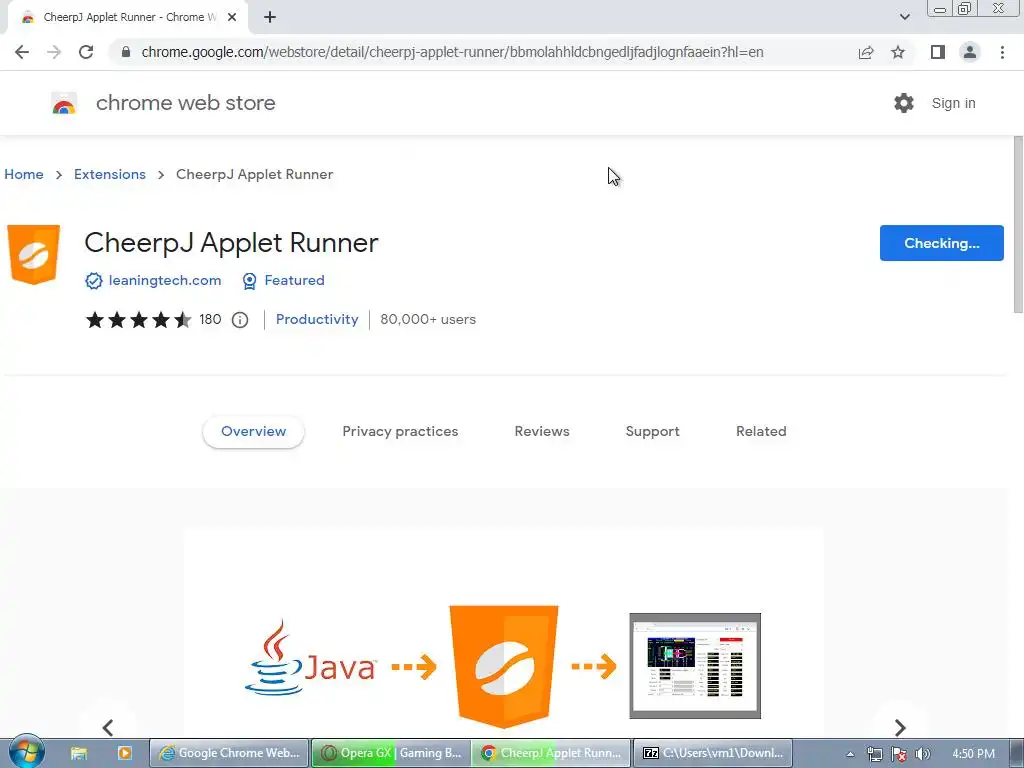The image size is (1024, 768).
Task: Click Sign in
Action: pyautogui.click(x=953, y=103)
